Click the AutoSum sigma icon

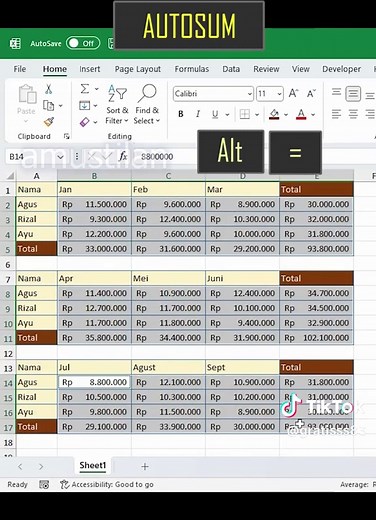coord(85,89)
